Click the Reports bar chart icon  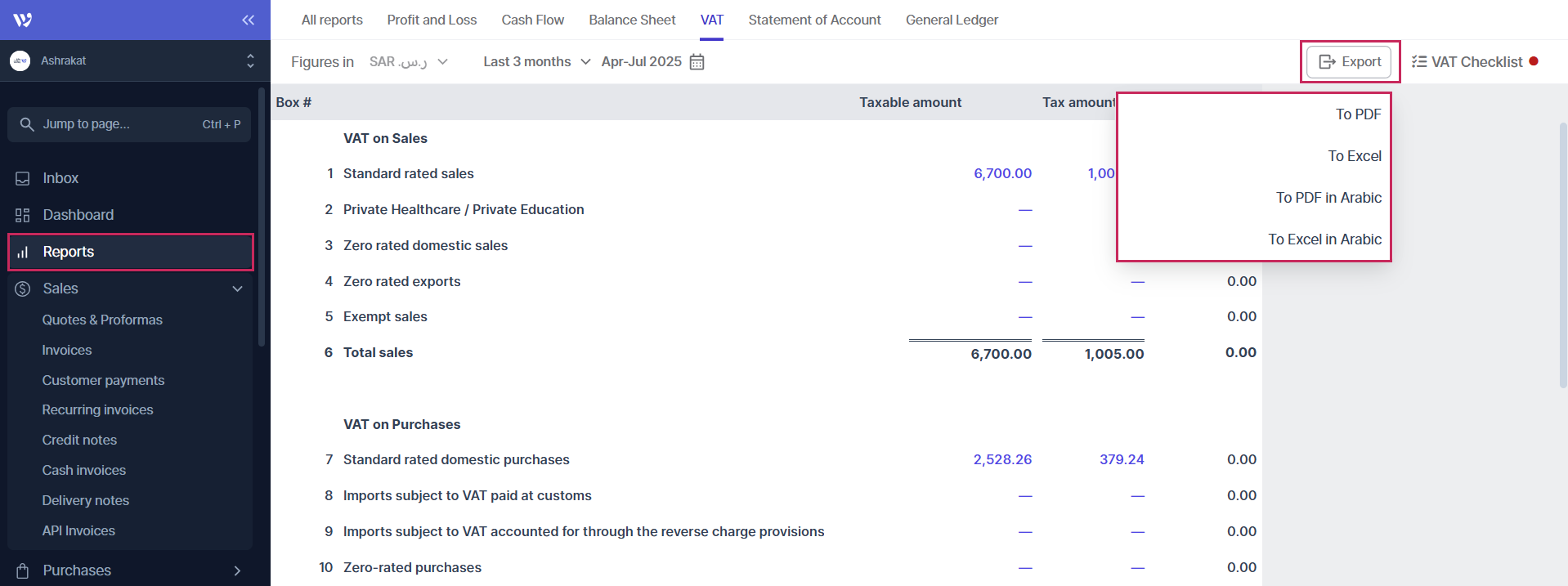click(23, 252)
